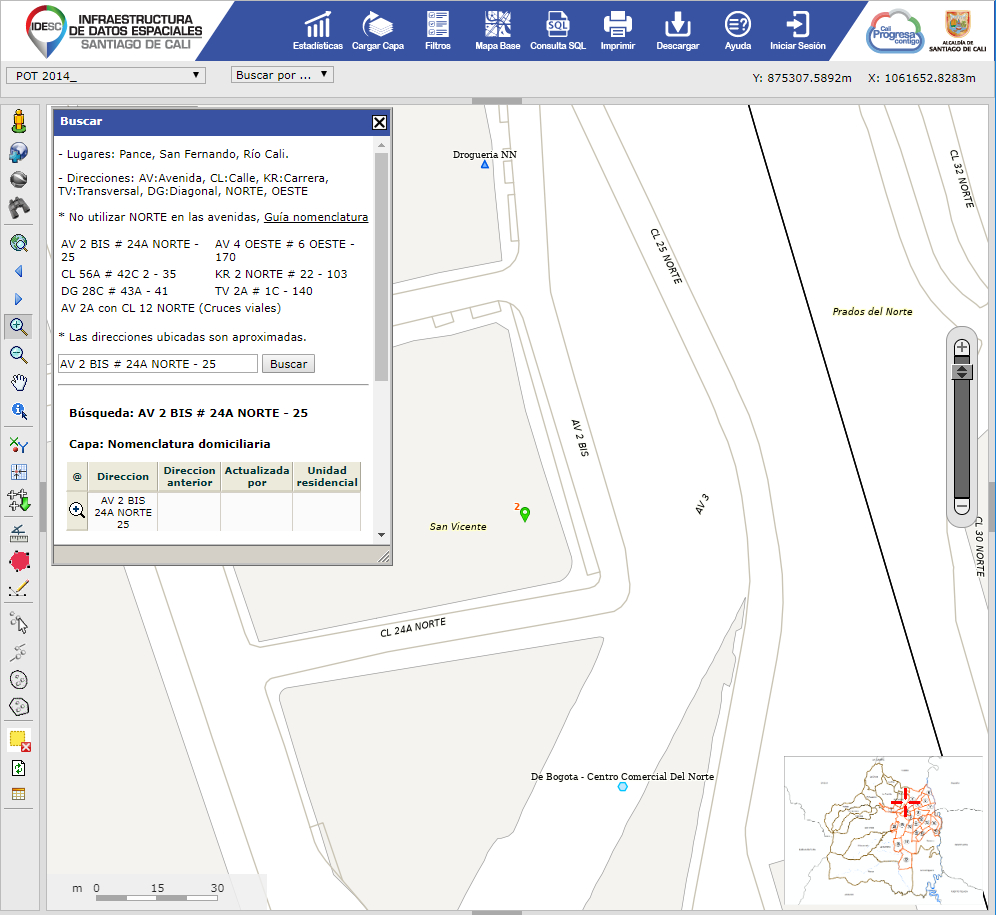Image resolution: width=996 pixels, height=915 pixels.
Task: Select the red polygon area tool
Action: (x=18, y=561)
